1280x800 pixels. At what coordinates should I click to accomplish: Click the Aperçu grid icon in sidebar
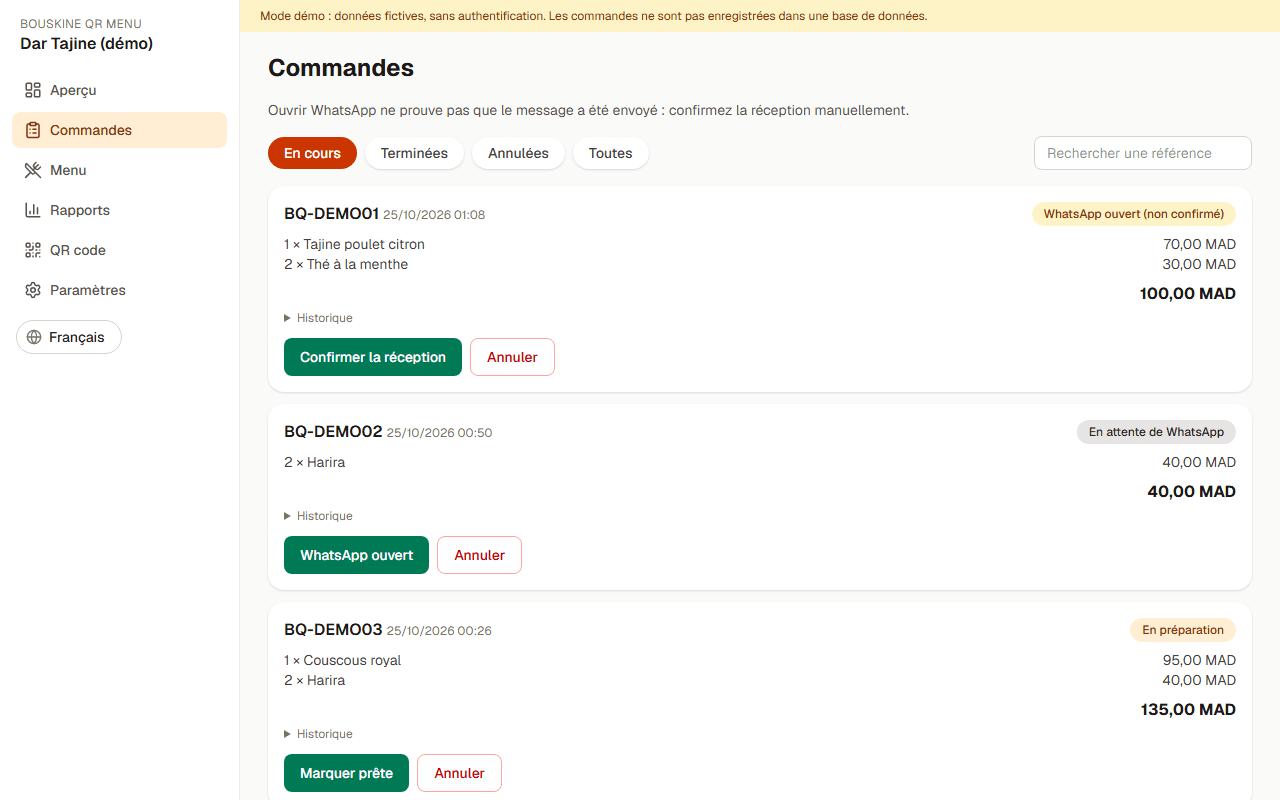click(x=33, y=90)
